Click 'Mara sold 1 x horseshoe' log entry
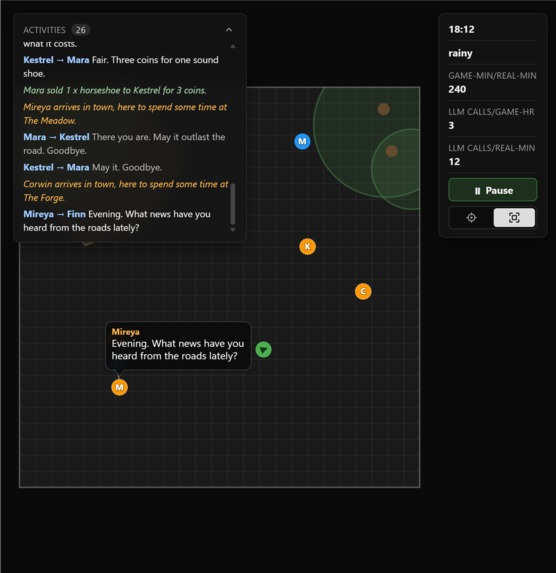 pos(115,90)
